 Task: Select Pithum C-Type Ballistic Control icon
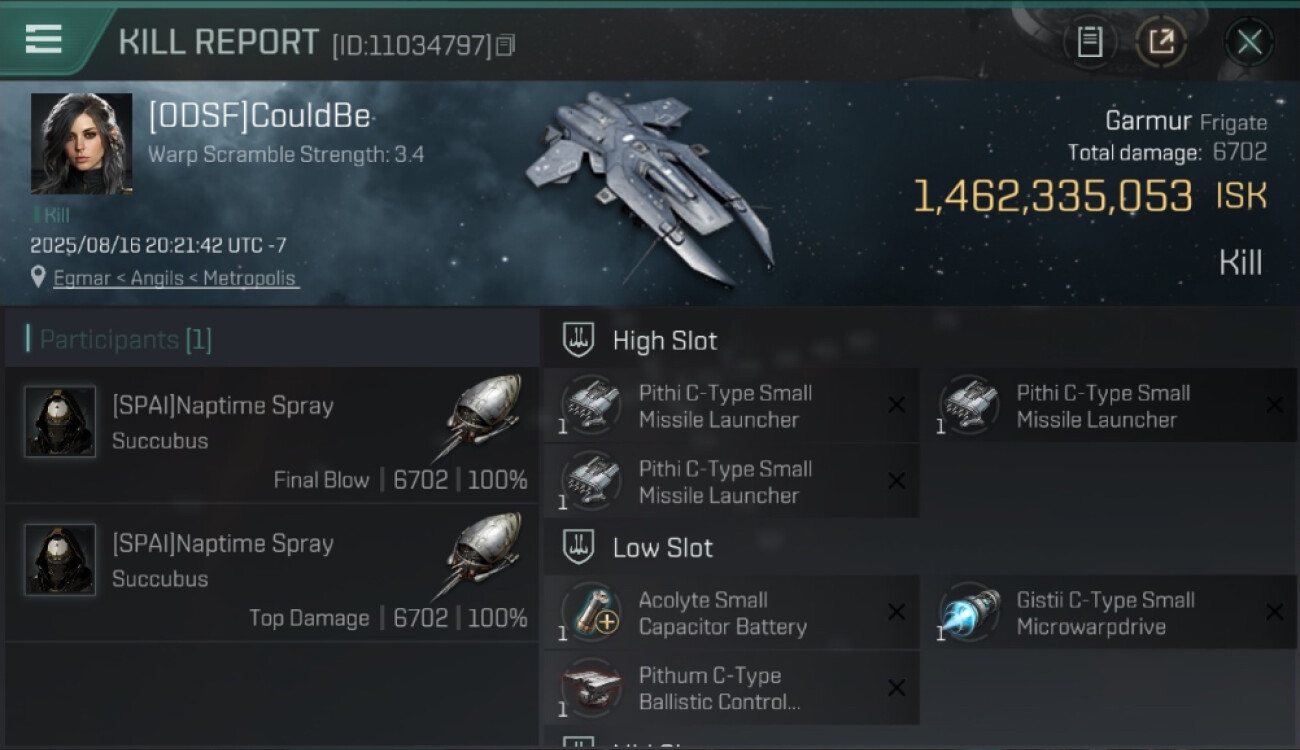point(591,688)
